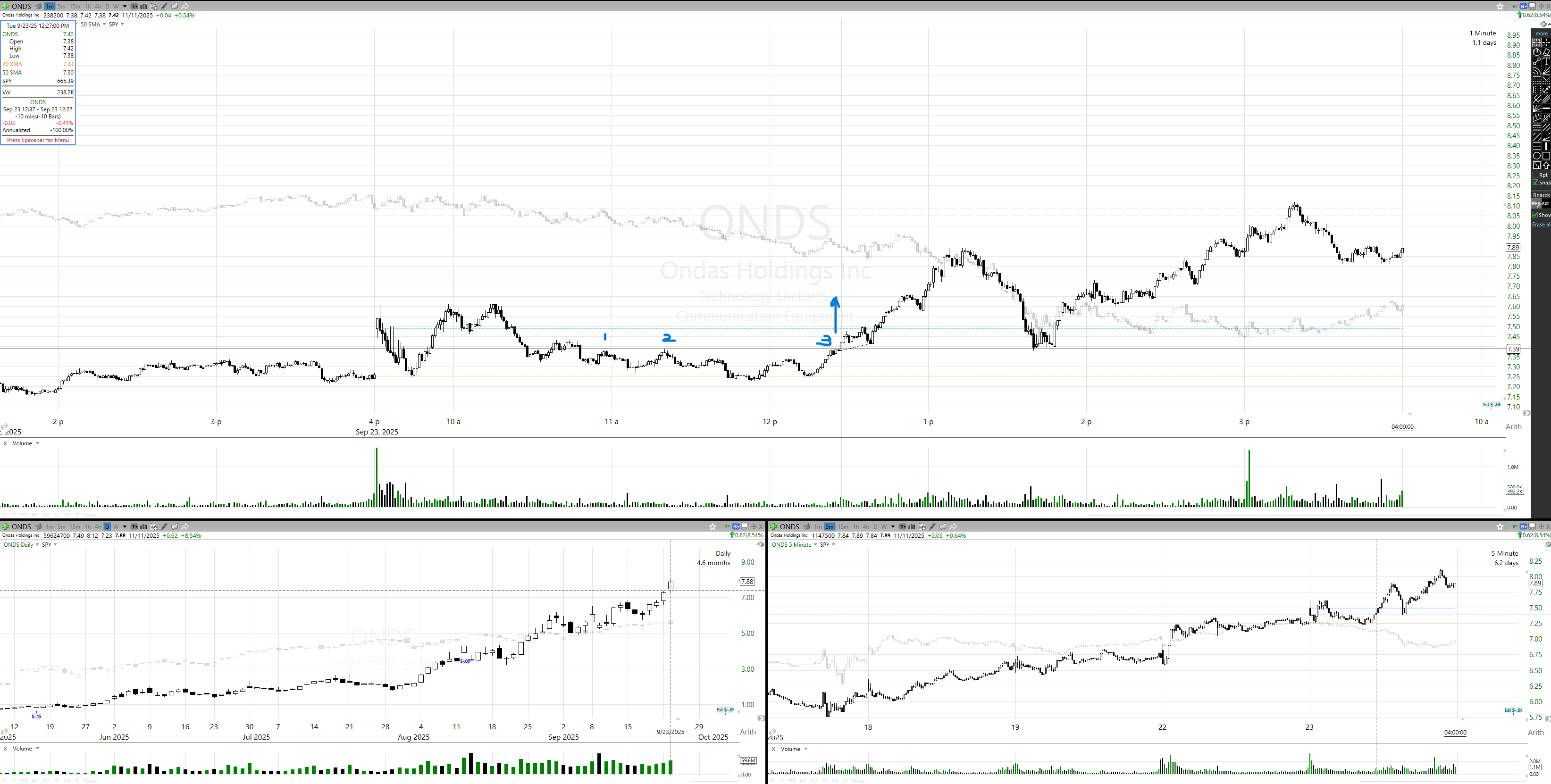Switch the daily chart to the W timeframe
This screenshot has height=784, width=1551.
[x=116, y=527]
